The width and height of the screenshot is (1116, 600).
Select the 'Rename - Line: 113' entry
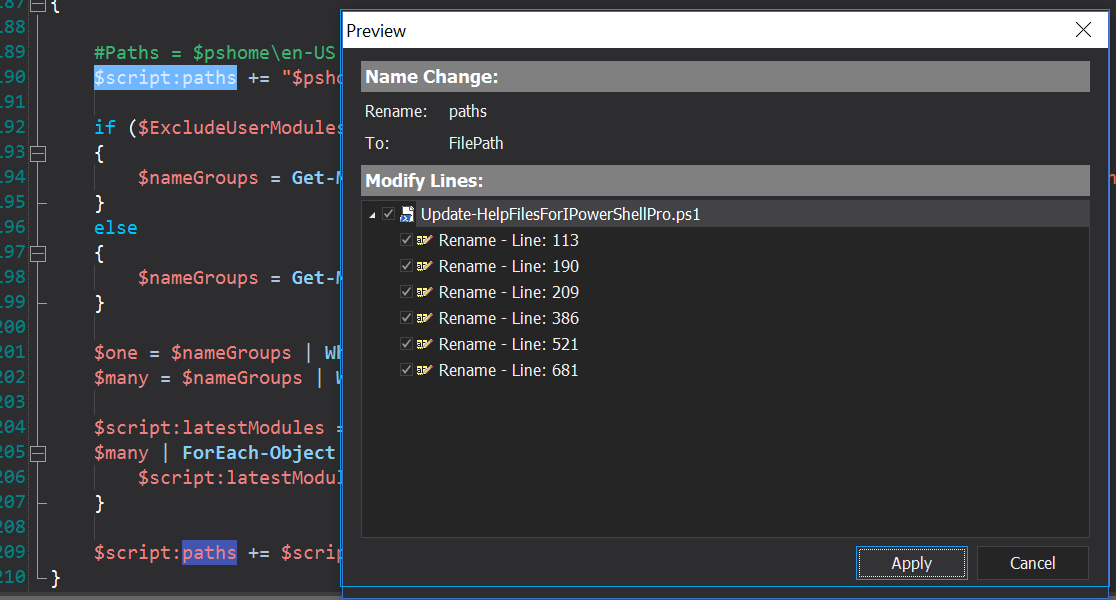coord(508,241)
